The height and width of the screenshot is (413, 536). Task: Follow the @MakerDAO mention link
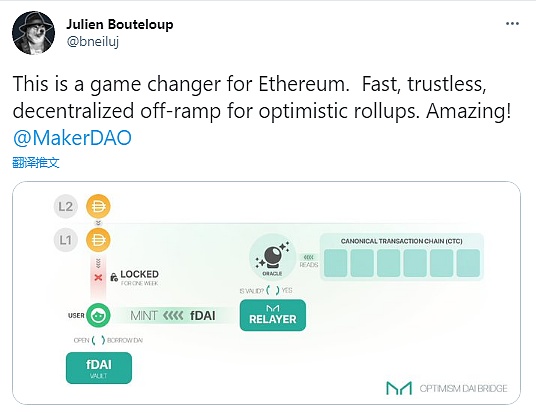point(72,138)
